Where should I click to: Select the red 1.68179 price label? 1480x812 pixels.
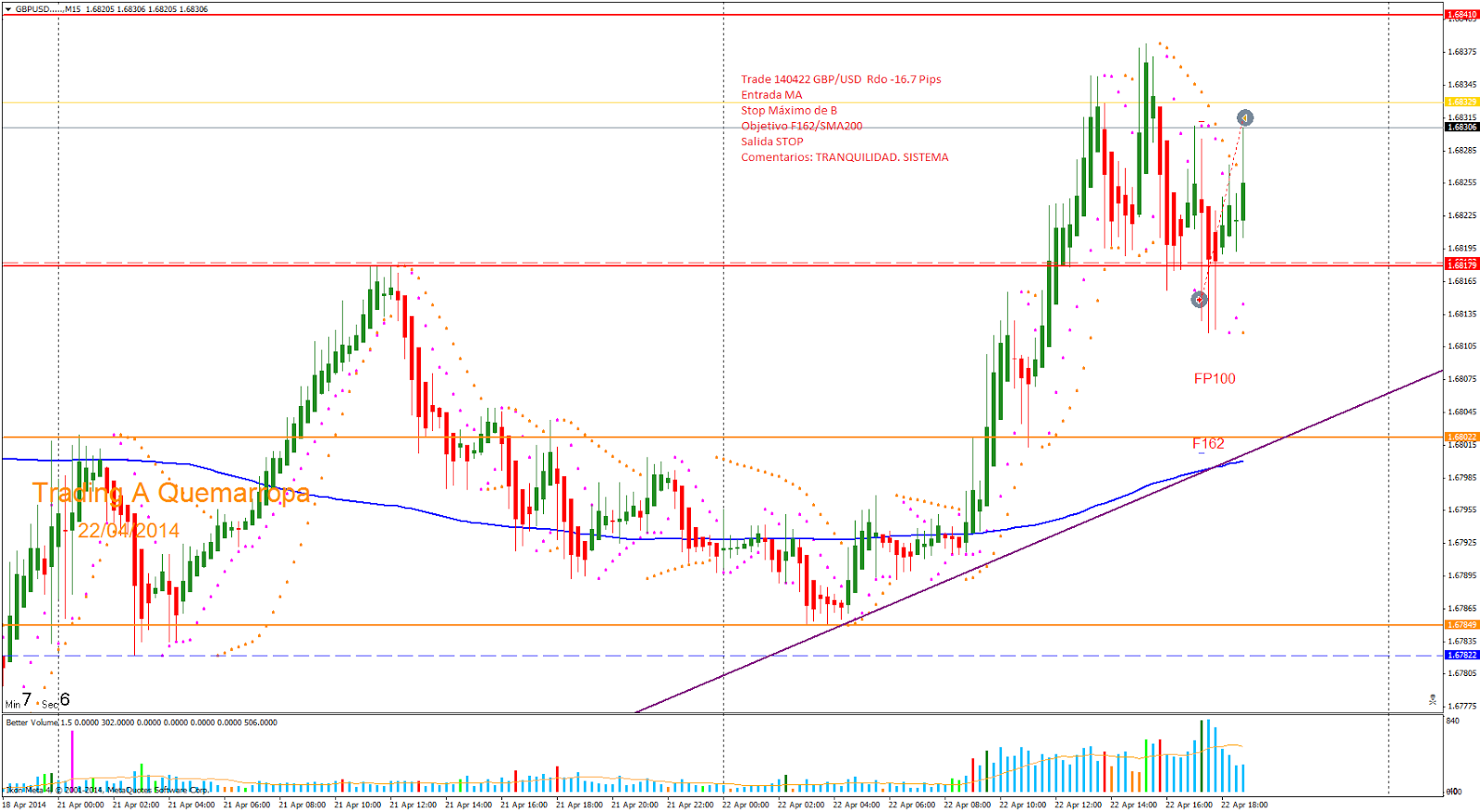click(x=1461, y=265)
